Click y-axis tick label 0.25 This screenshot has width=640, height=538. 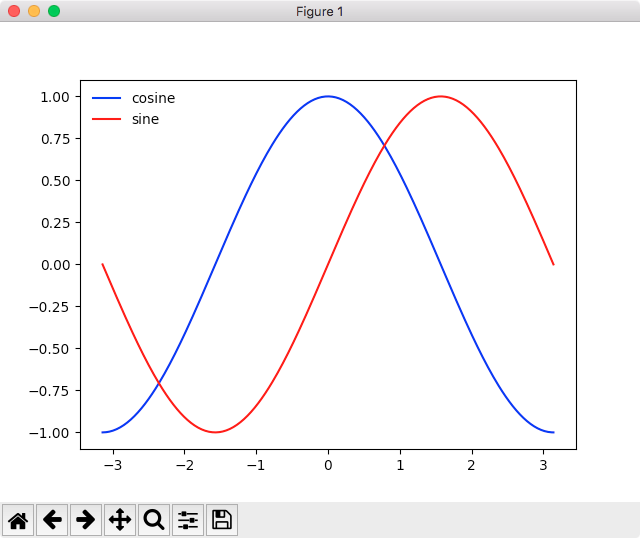point(55,223)
